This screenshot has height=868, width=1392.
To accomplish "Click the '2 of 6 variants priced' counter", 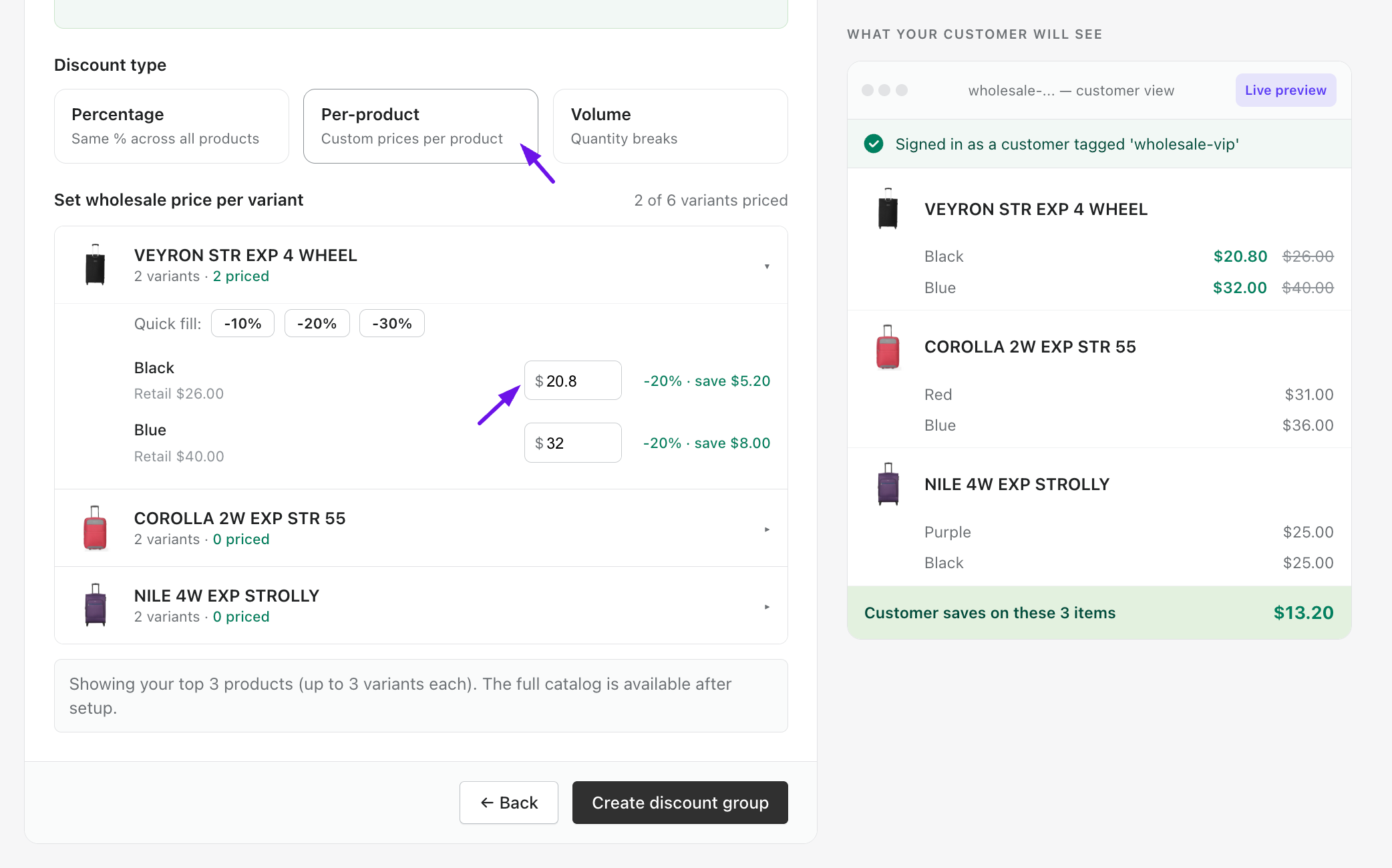I will (711, 200).
